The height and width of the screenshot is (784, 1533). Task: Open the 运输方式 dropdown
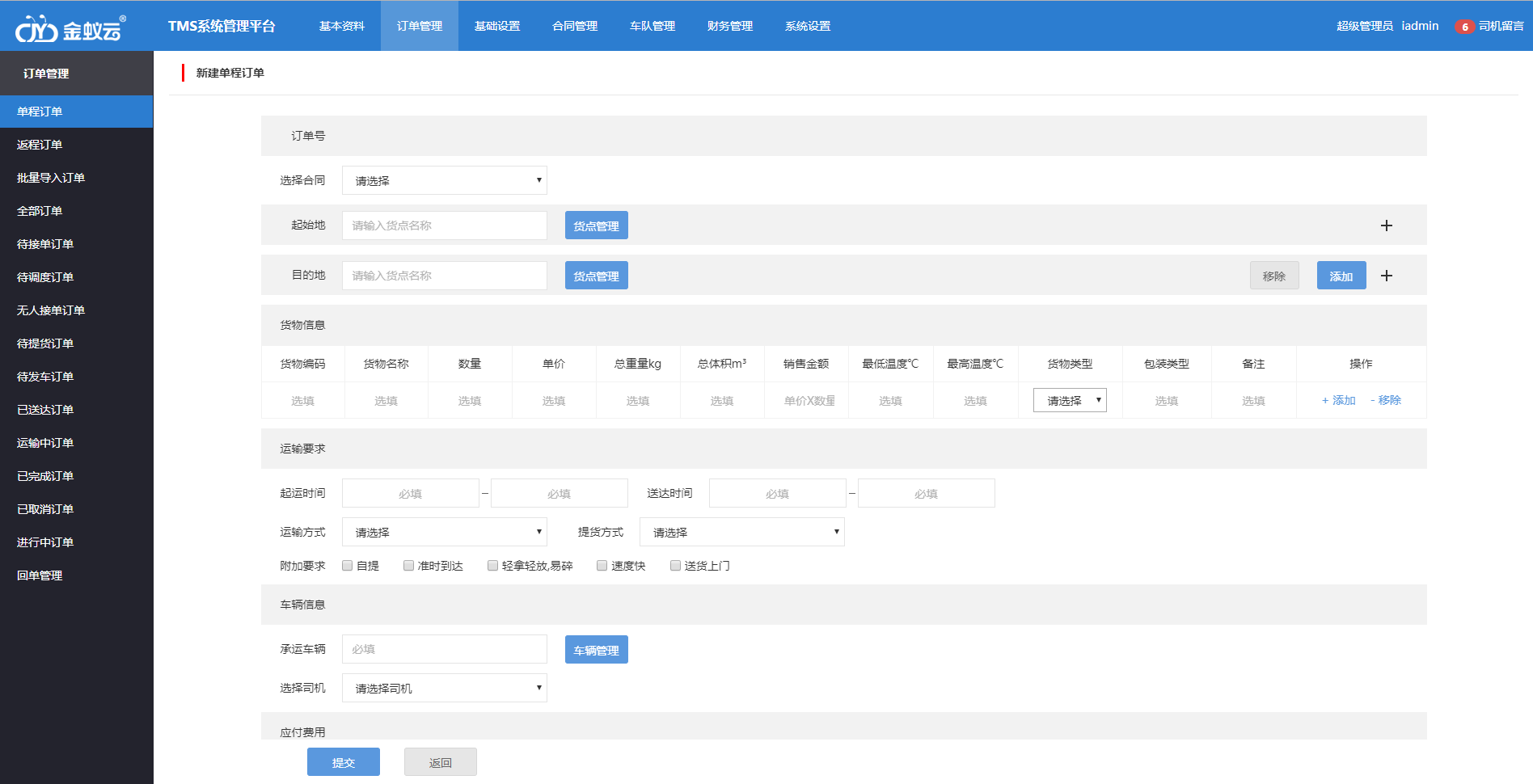[x=445, y=532]
